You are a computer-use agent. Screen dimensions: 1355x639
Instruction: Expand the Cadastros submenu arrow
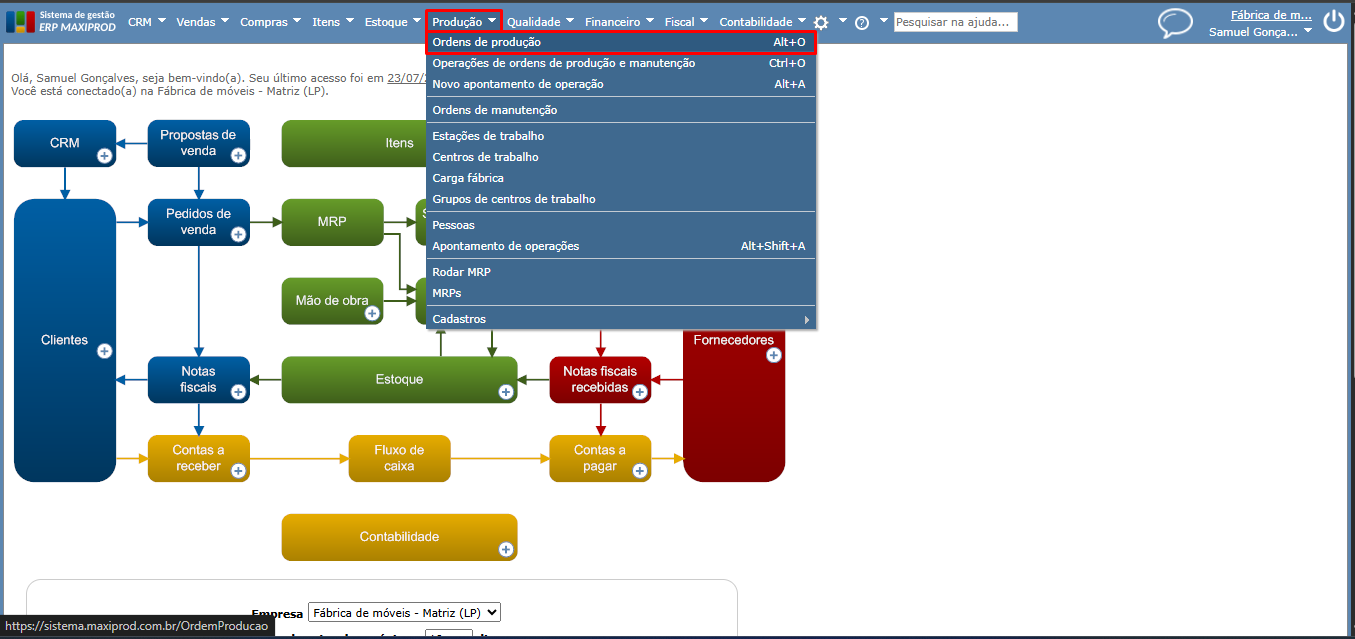tap(807, 320)
